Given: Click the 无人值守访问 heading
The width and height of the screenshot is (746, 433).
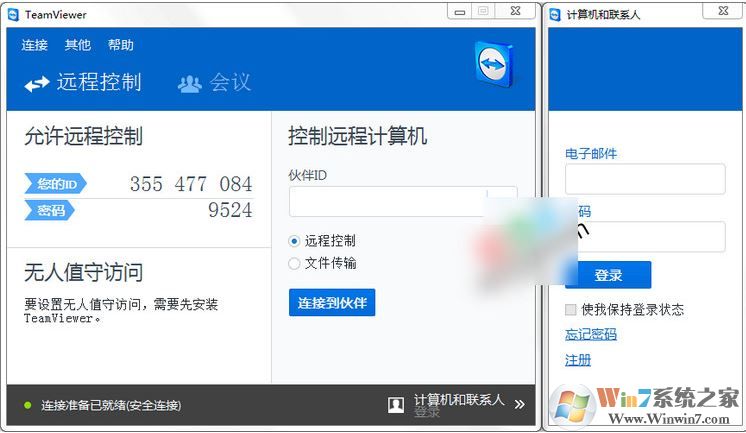Looking at the screenshot, I should [84, 272].
